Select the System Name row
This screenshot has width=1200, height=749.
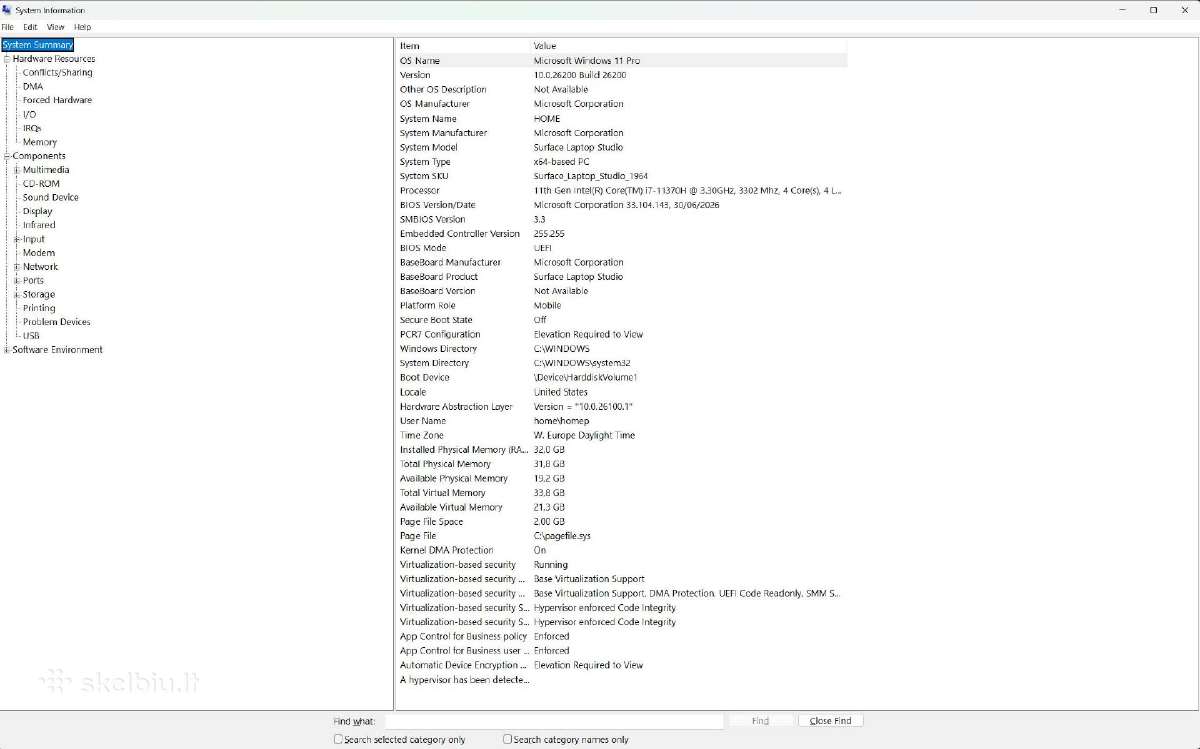(x=622, y=119)
